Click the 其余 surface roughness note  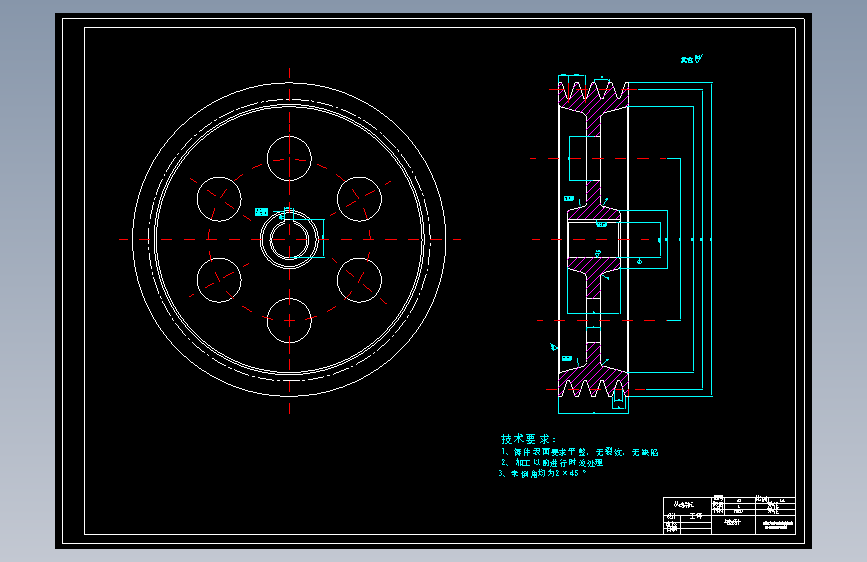point(692,59)
